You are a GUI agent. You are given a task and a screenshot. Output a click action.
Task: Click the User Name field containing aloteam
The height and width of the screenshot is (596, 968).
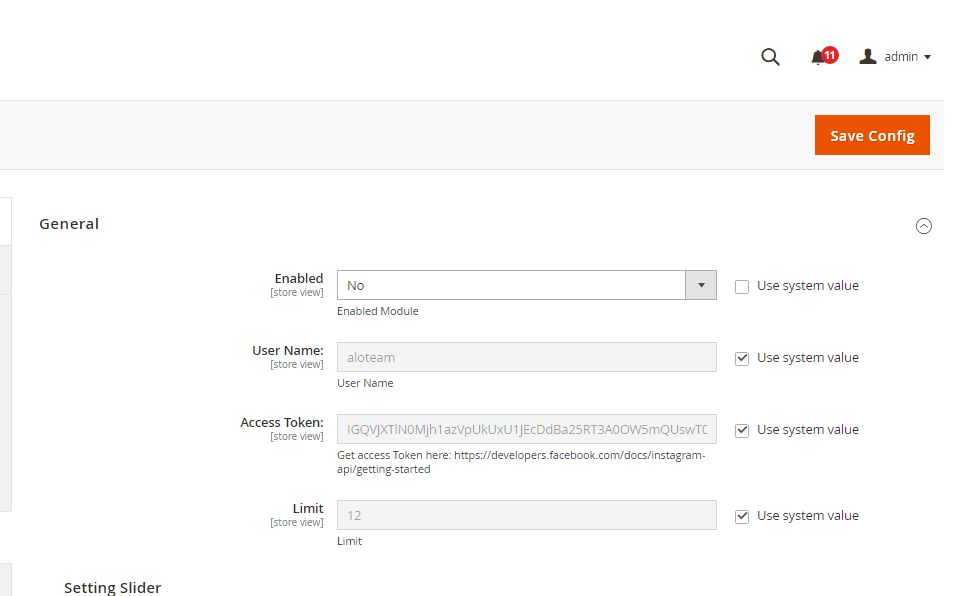(x=526, y=357)
